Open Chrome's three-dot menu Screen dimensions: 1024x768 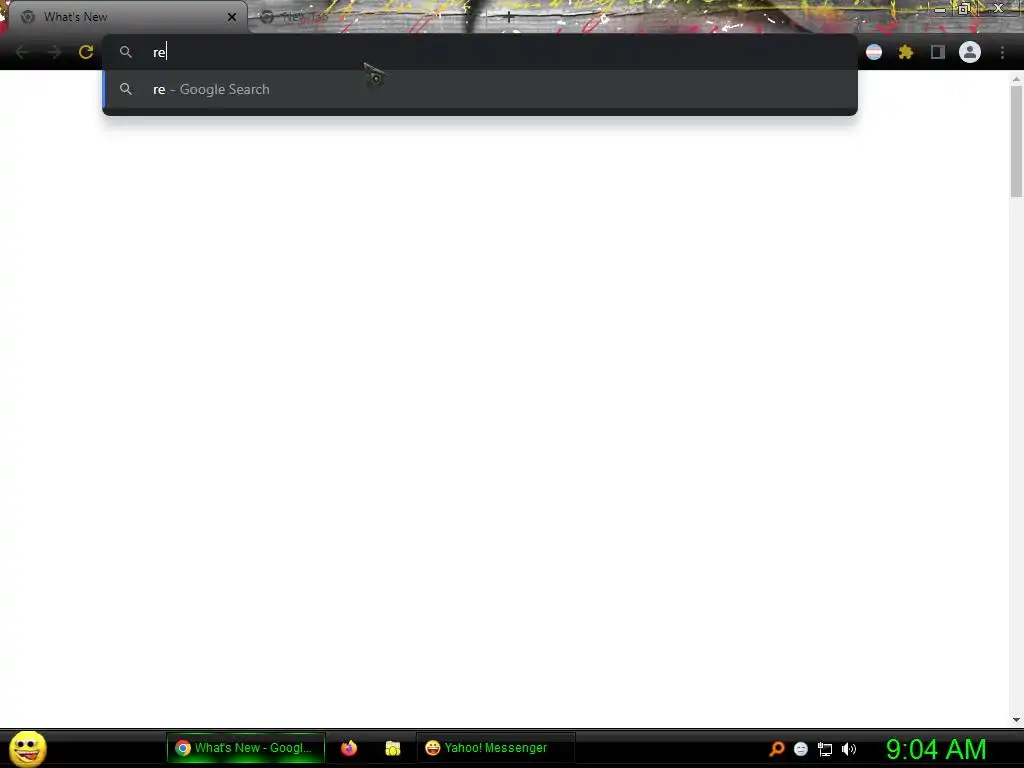1002,52
